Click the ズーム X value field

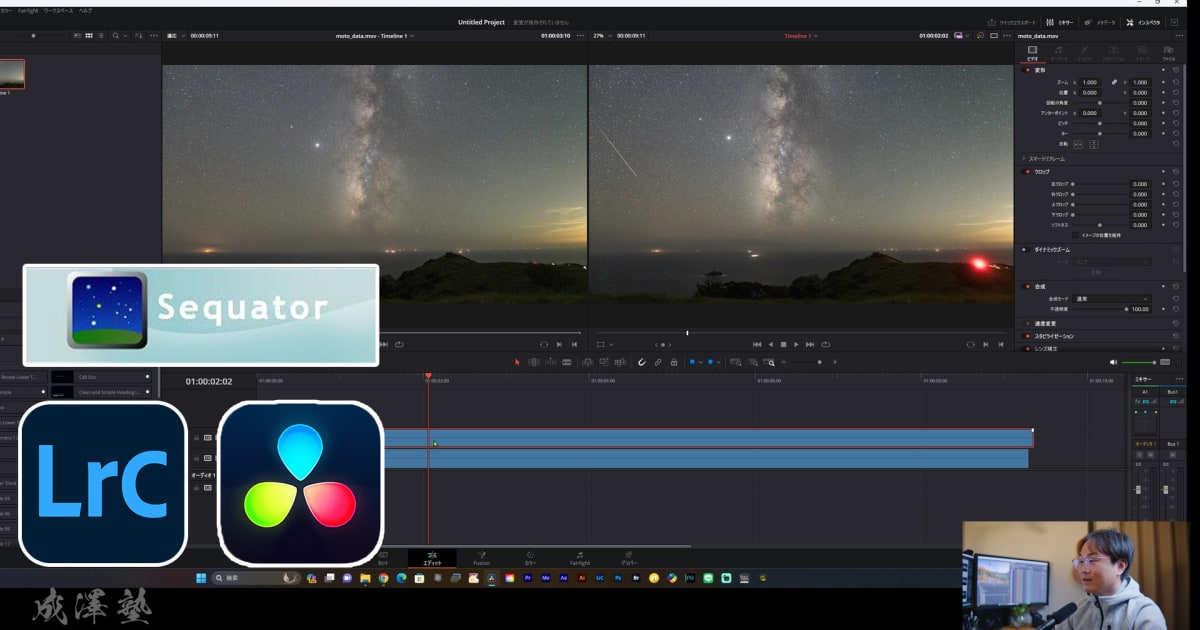click(1089, 82)
